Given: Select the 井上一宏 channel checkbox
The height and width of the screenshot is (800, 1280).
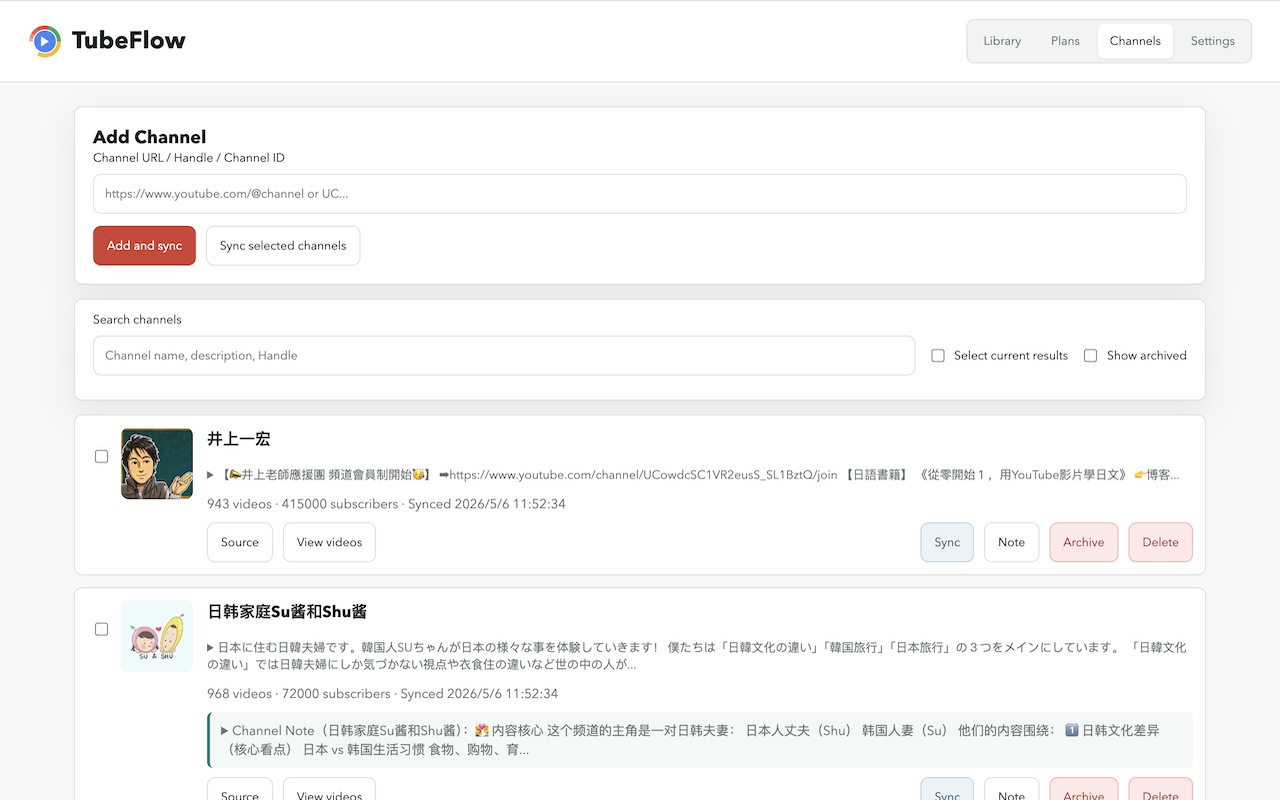Looking at the screenshot, I should pyautogui.click(x=101, y=457).
